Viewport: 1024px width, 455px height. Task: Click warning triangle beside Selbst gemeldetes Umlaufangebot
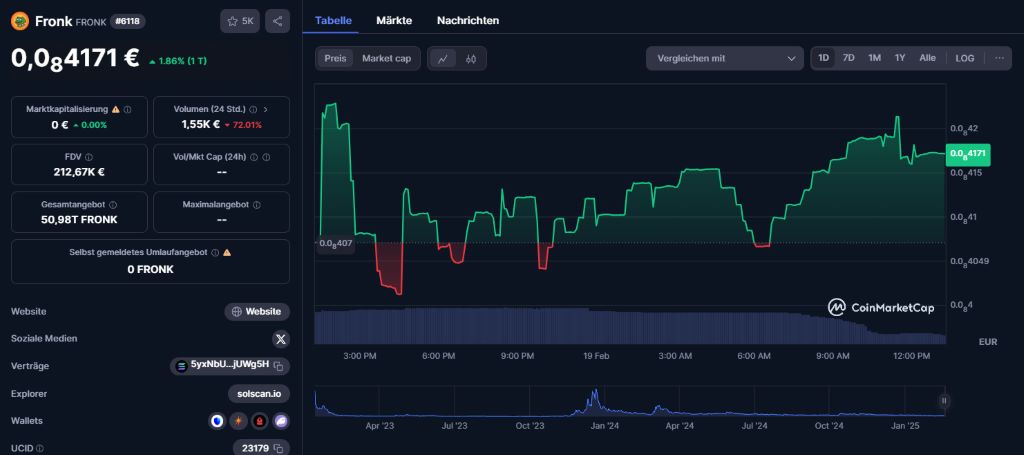[x=227, y=252]
